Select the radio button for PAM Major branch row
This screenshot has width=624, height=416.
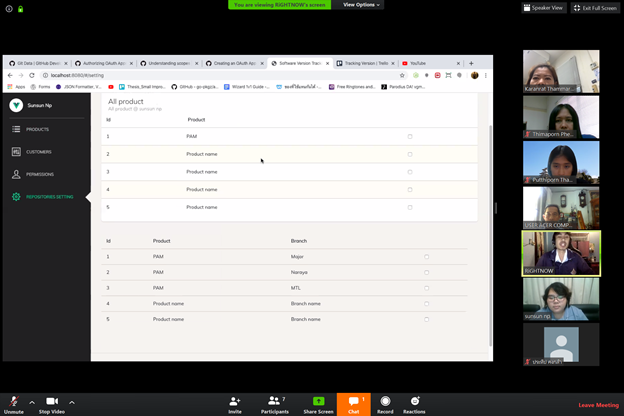pos(426,257)
